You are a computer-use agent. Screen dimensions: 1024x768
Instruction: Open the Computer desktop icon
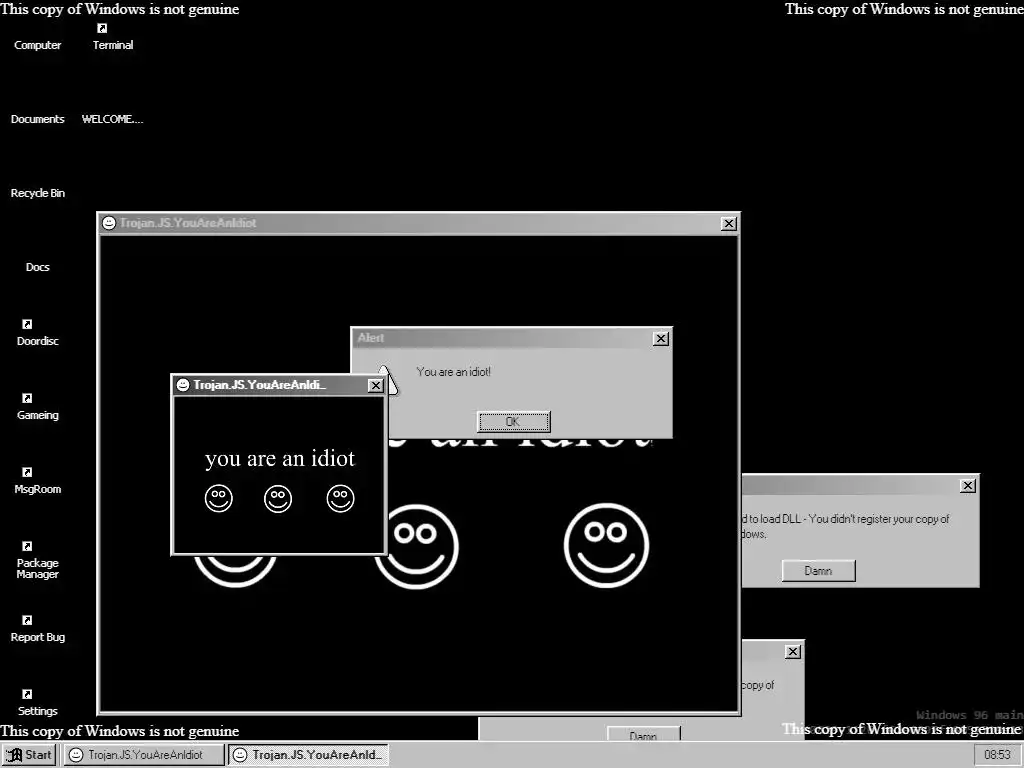point(37,44)
